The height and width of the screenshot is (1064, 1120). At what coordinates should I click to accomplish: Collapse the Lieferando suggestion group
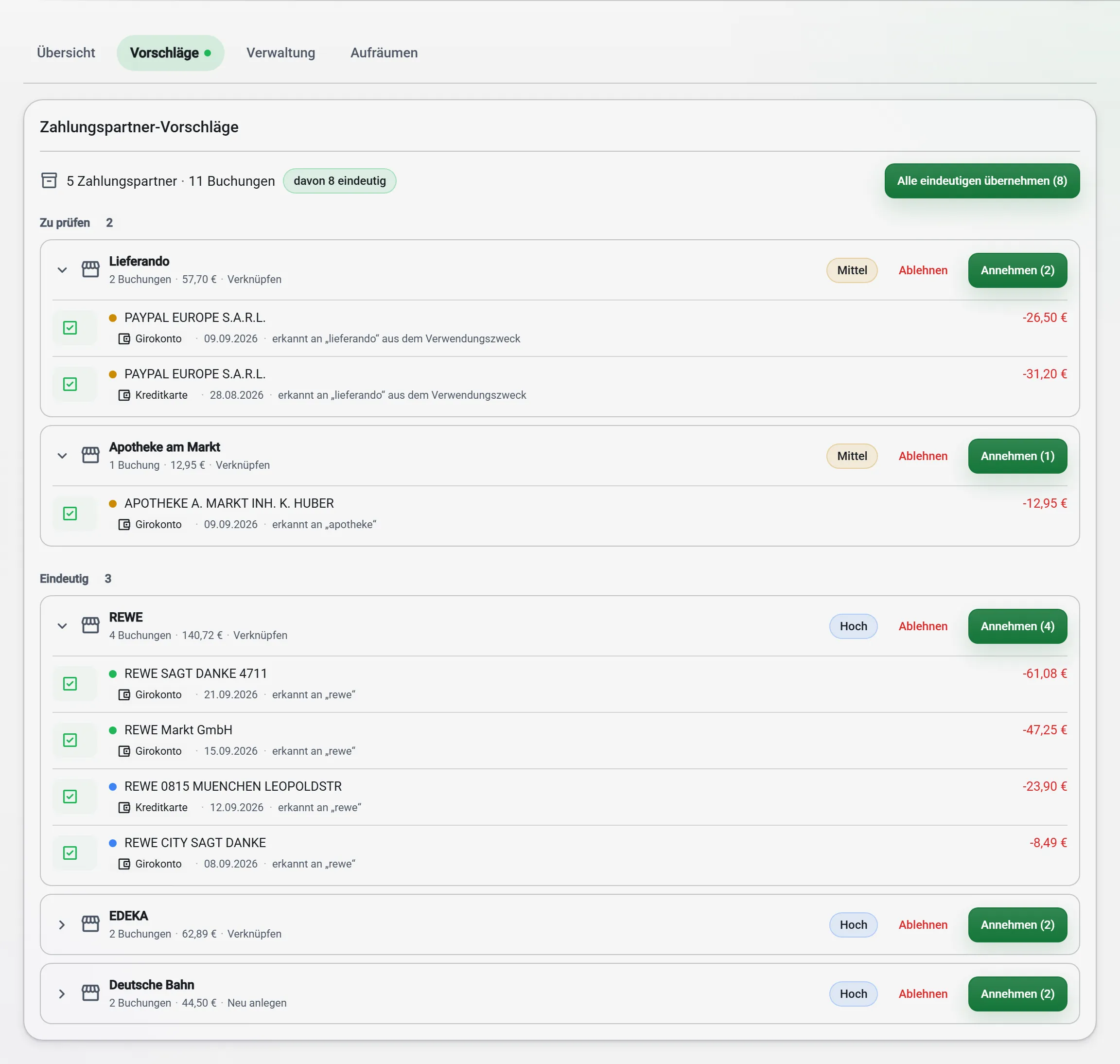pos(62,270)
